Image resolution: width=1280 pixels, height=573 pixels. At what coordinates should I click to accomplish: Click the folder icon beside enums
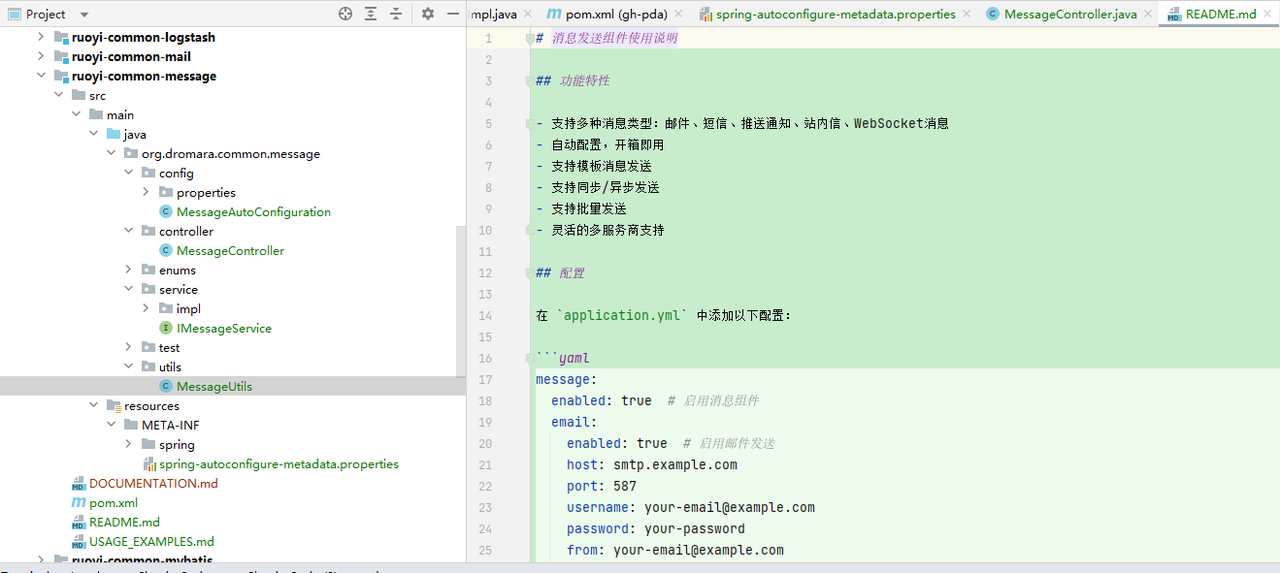148,270
